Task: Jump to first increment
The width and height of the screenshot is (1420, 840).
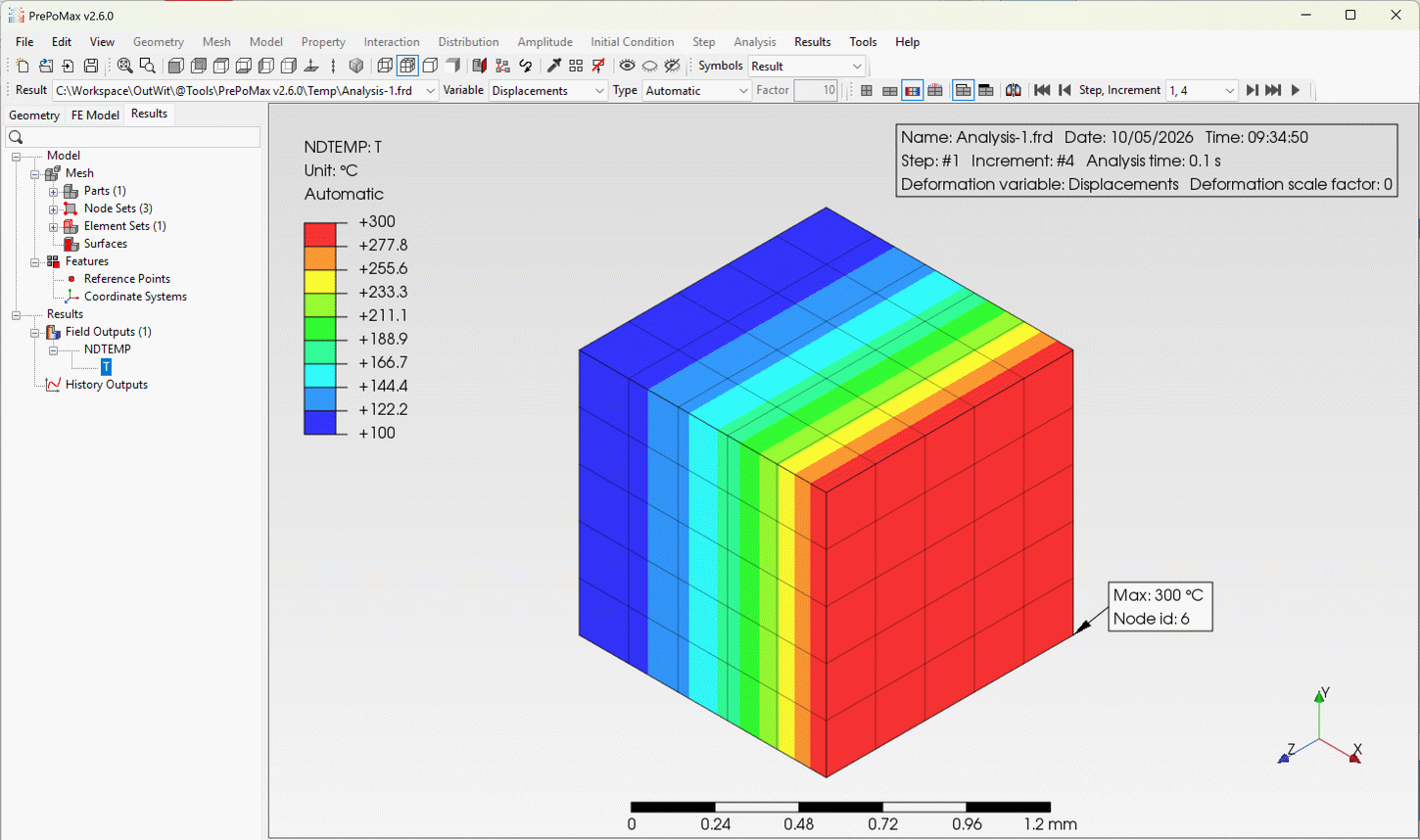Action: [x=1042, y=90]
